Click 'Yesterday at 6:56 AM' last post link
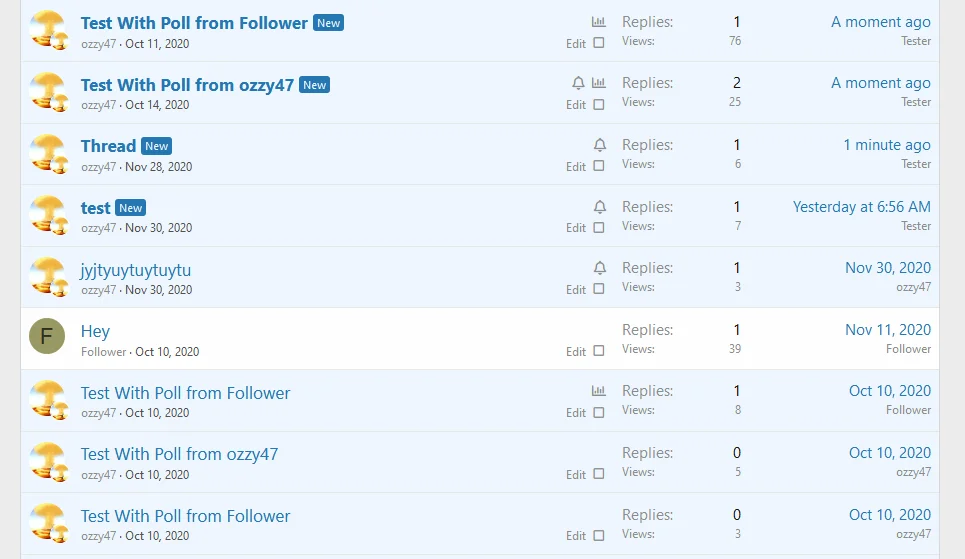 pyautogui.click(x=861, y=207)
